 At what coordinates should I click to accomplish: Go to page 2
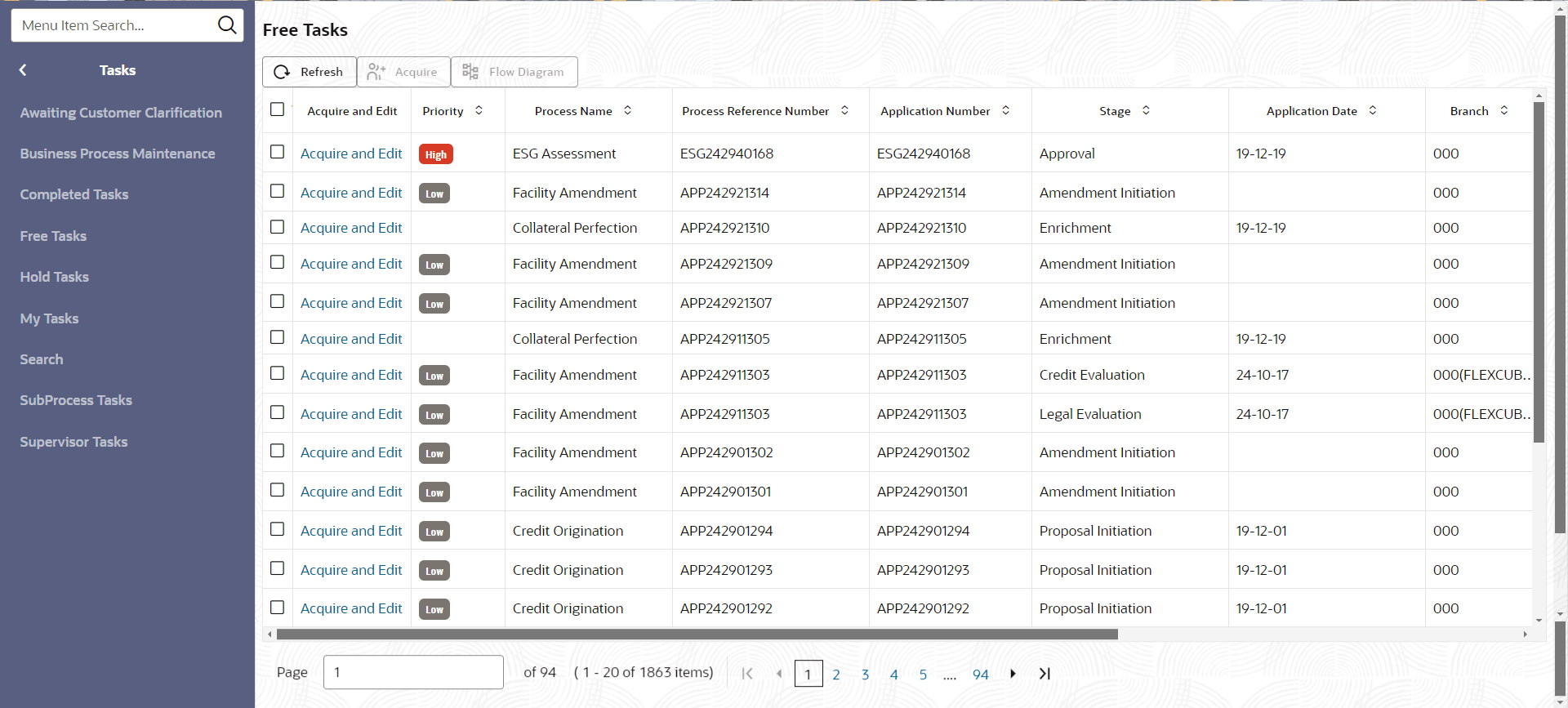[836, 675]
